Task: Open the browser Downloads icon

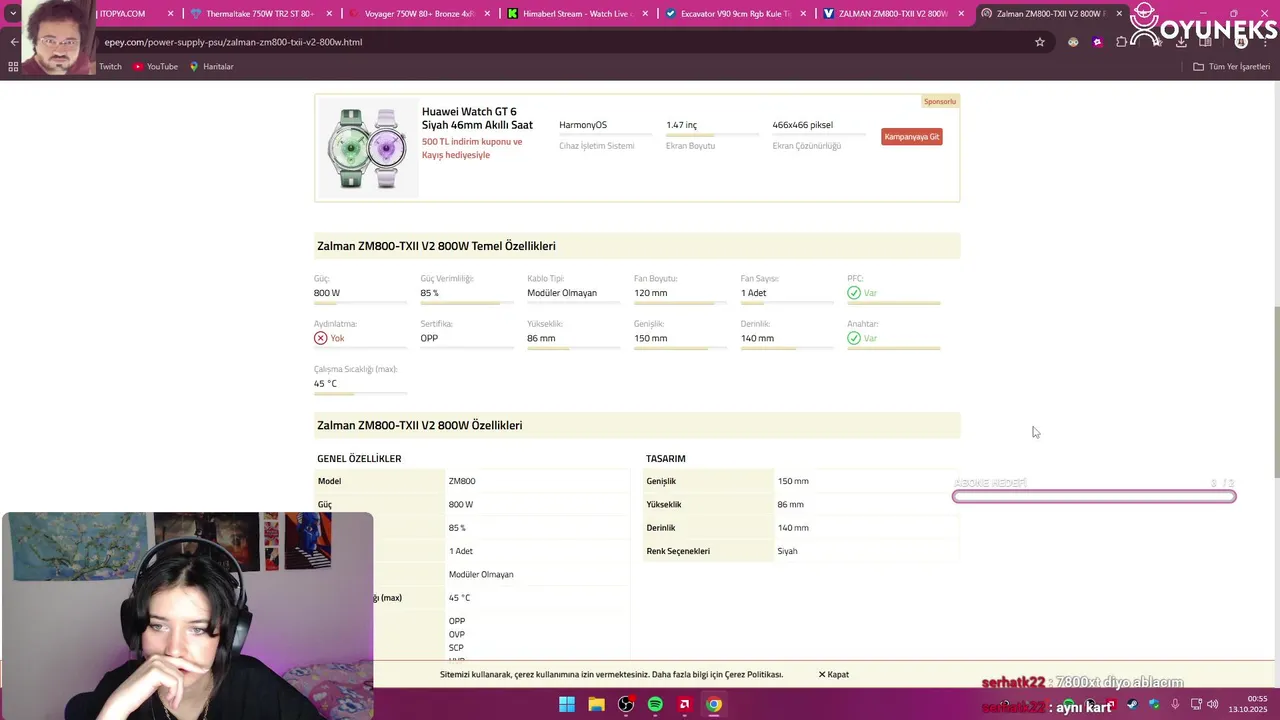Action: [1181, 42]
